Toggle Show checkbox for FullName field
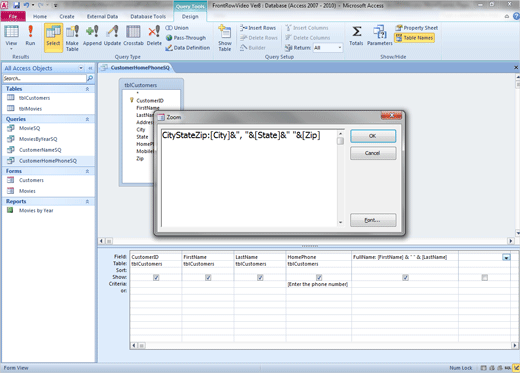Screen dimensions: 520x373 (405, 277)
